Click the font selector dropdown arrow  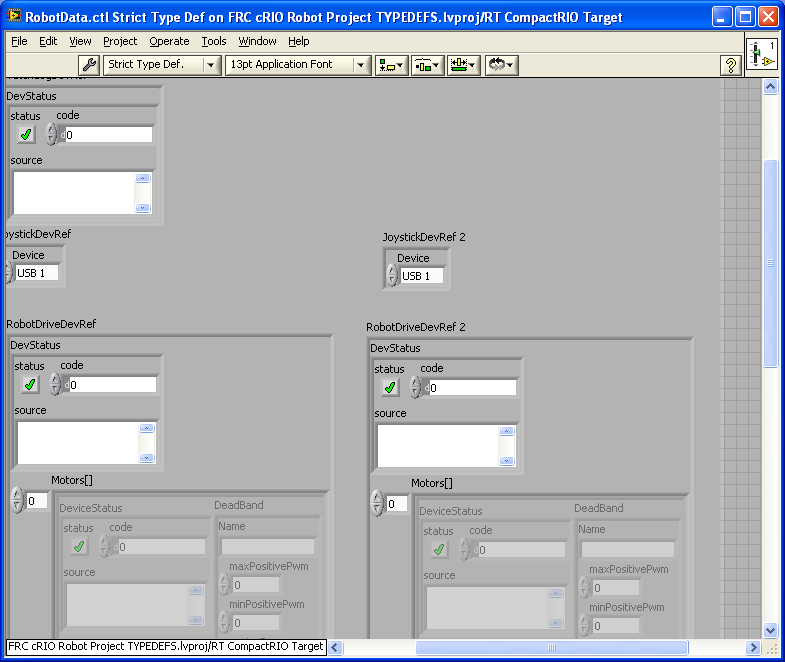360,65
